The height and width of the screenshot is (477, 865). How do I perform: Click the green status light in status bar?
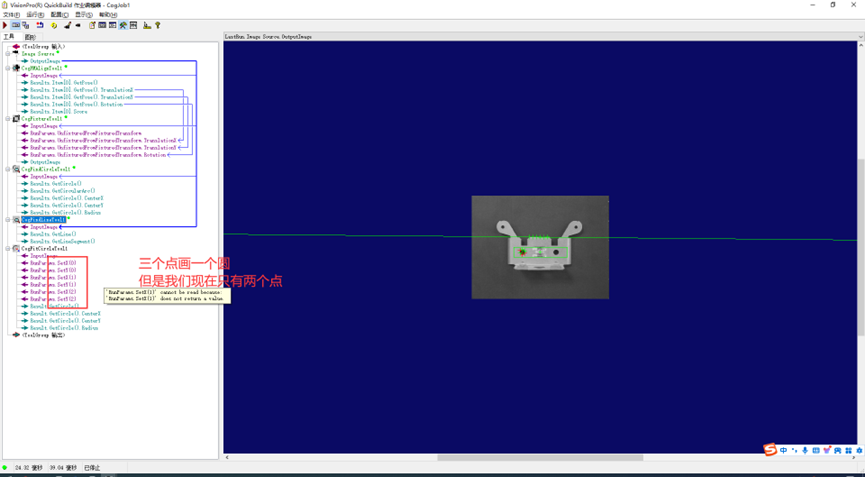(5, 468)
